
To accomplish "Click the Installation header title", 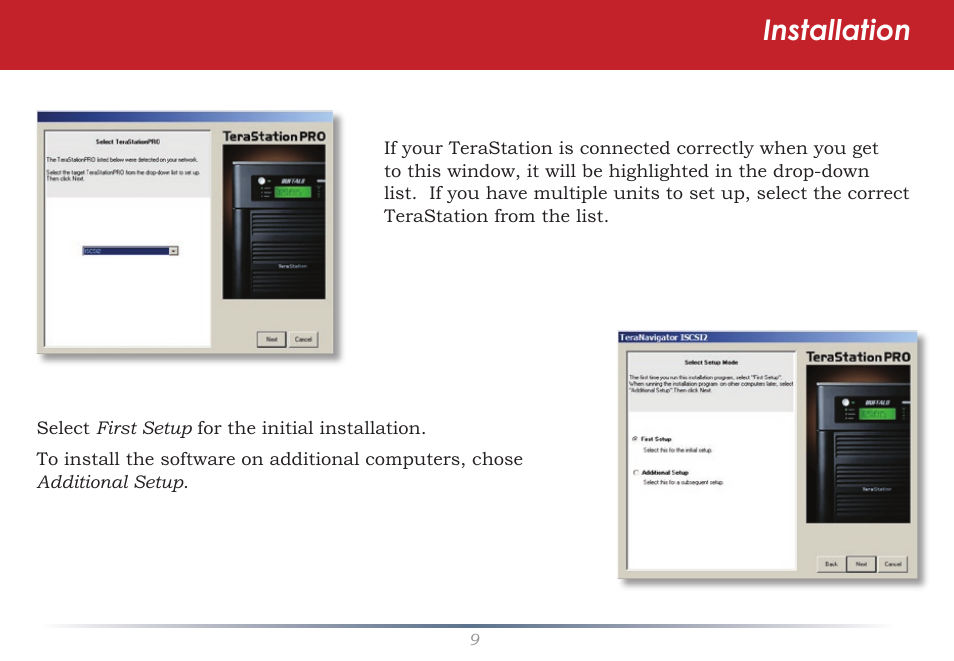I will [x=837, y=30].
